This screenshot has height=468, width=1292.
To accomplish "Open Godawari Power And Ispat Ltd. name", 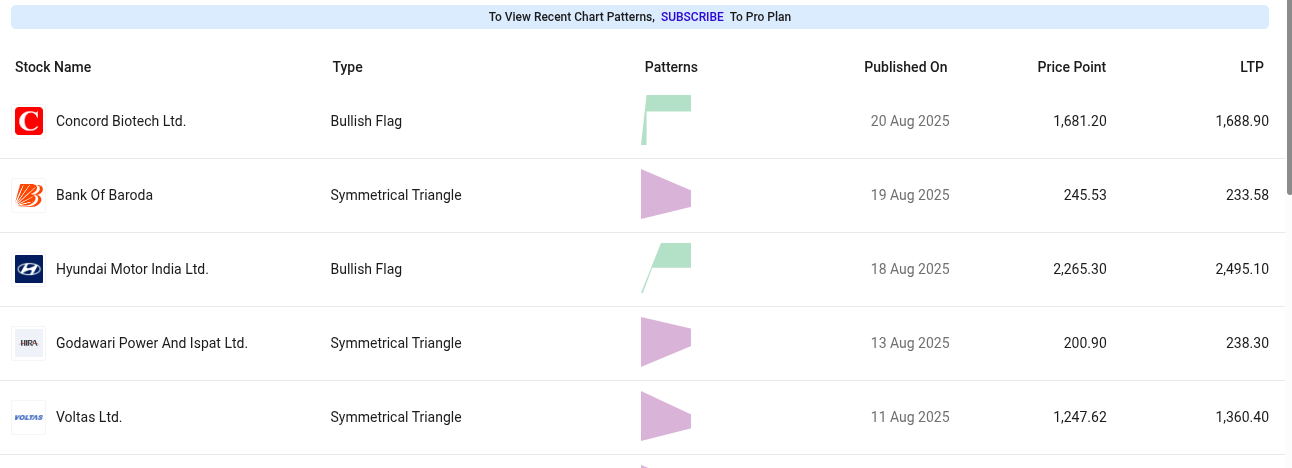I will (x=152, y=343).
